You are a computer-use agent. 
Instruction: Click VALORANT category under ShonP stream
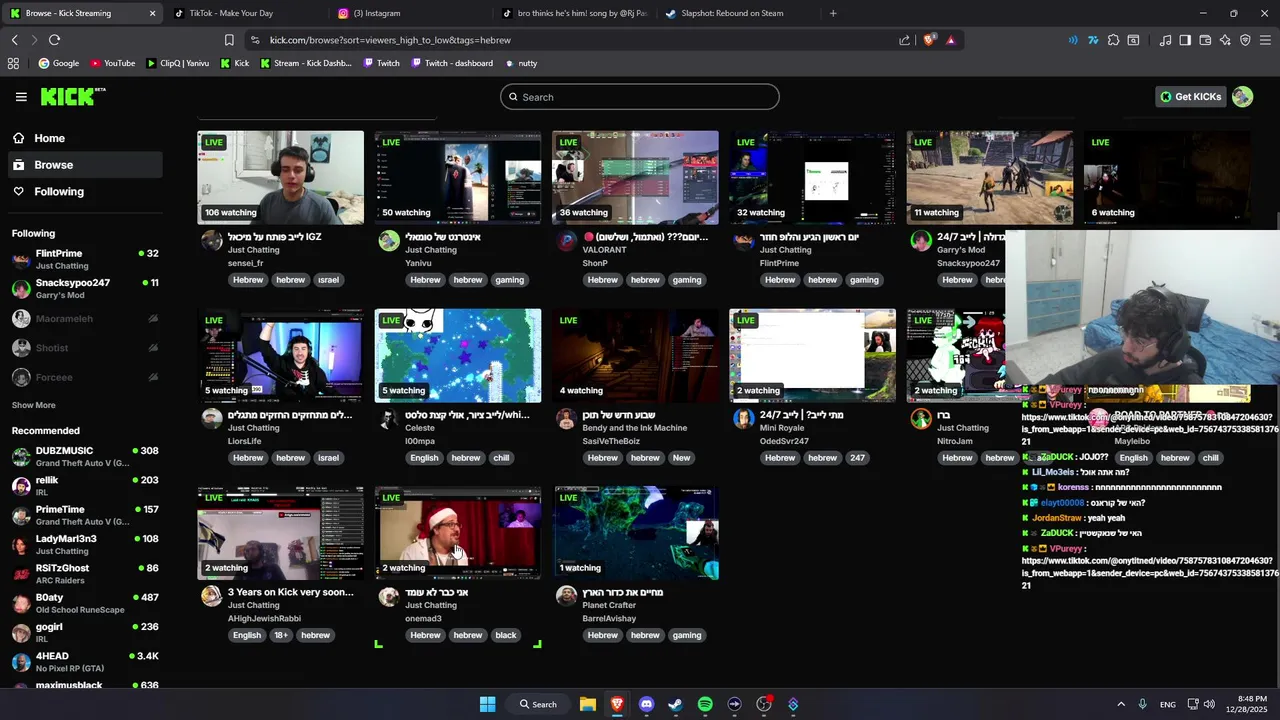[x=605, y=250]
